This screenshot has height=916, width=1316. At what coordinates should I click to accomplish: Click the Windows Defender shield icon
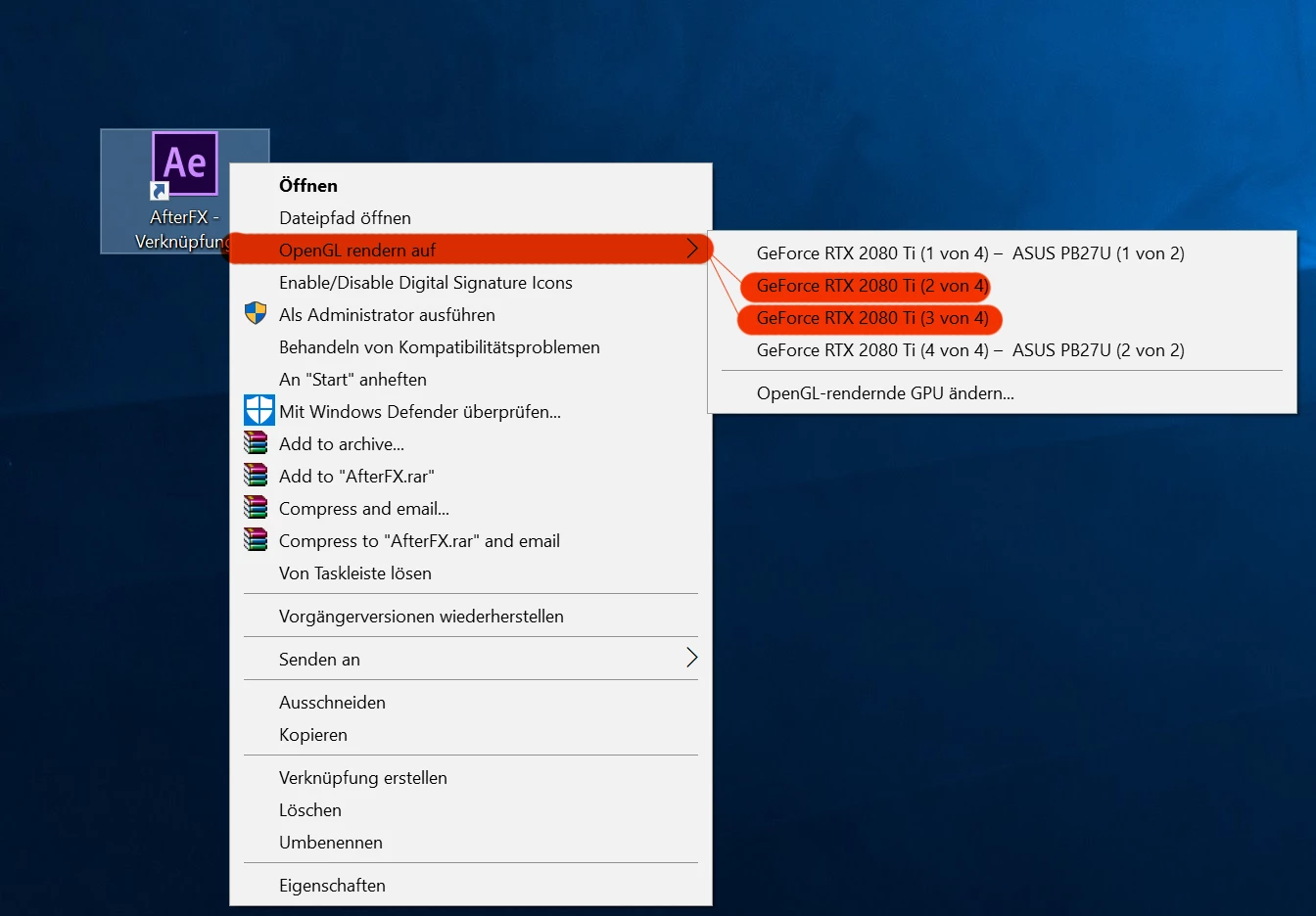(x=258, y=410)
